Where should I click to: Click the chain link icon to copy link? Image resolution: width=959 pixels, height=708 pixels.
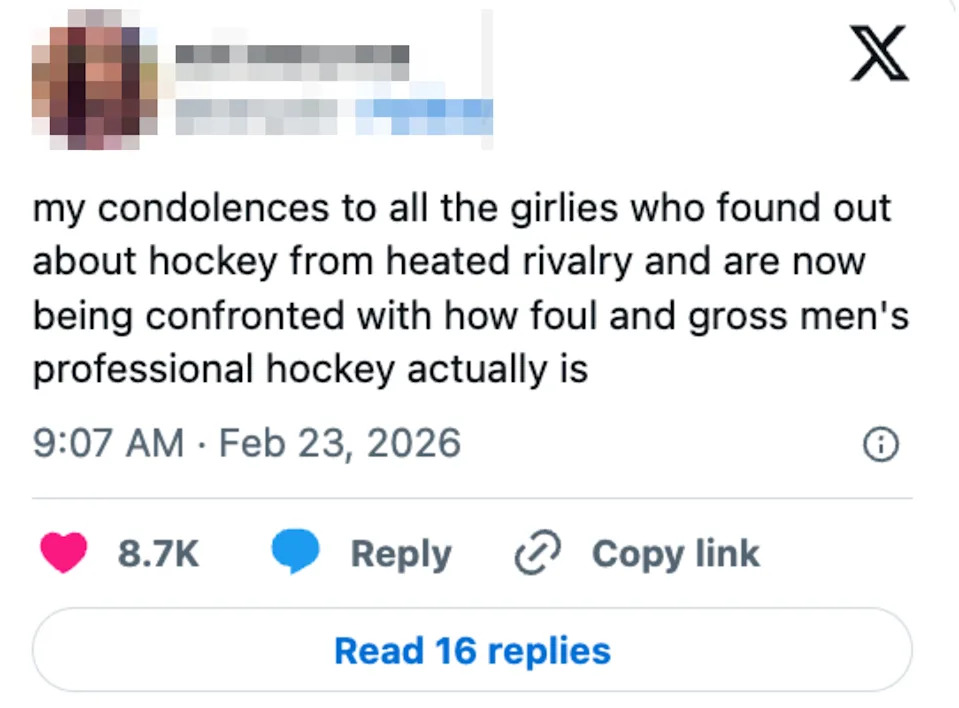click(537, 552)
